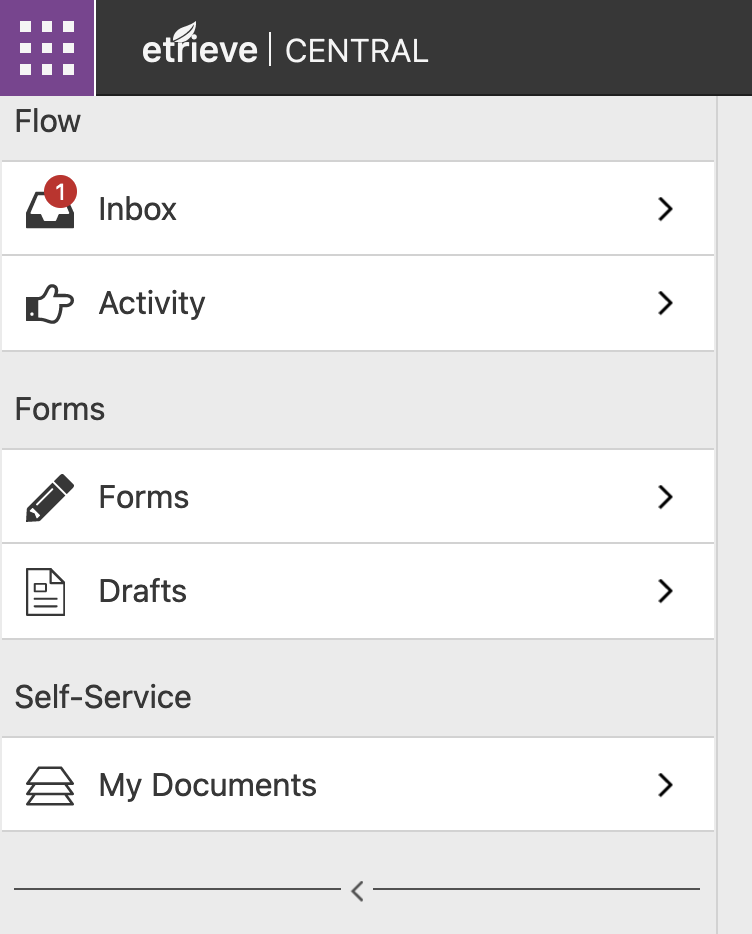752x934 pixels.
Task: Collapse the sidebar with the bottom arrow
Action: pos(357,889)
